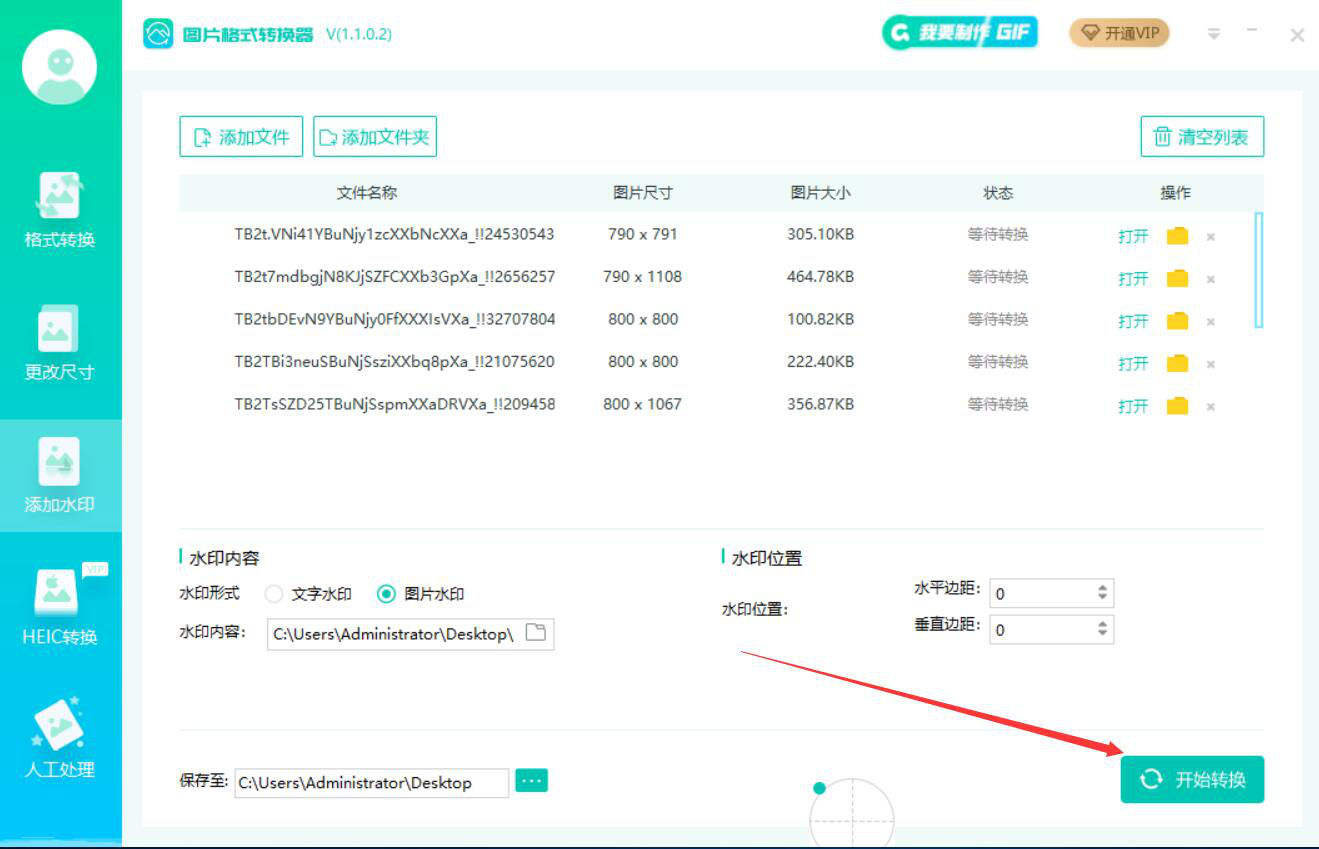Click 打开 for the TB2TBi3neuSBuNjSsziXXbq8pXa file
This screenshot has height=849, width=1319.
click(x=1133, y=364)
